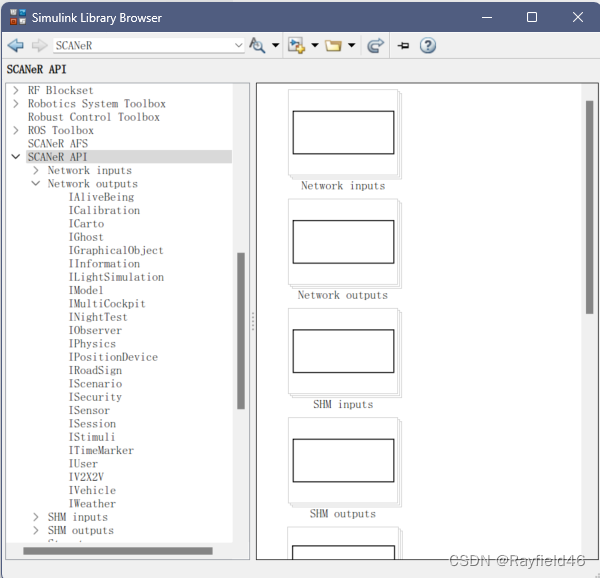
Task: Click the new model icon
Action: point(297,46)
